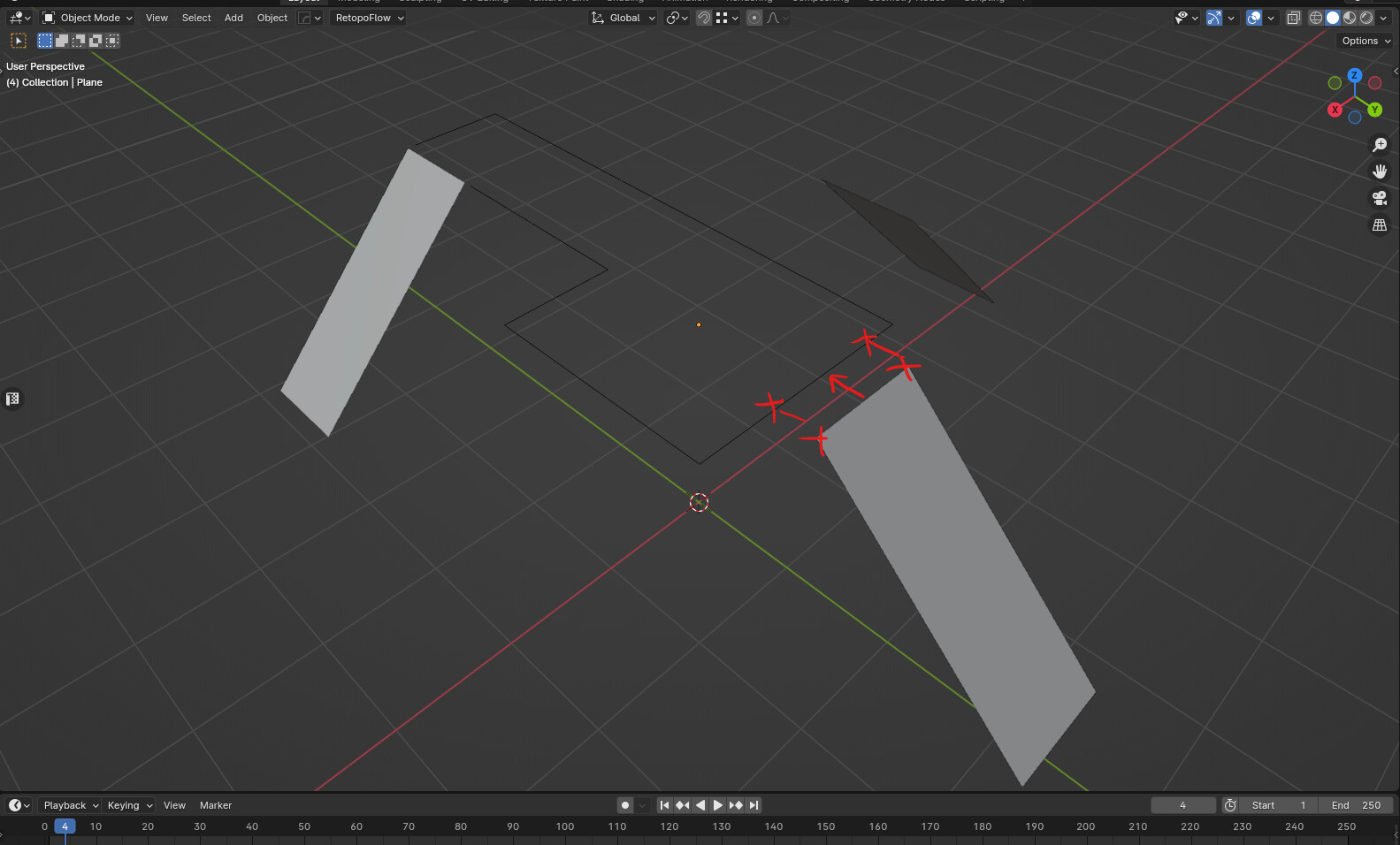Jump to the timeline start frame

pyautogui.click(x=665, y=805)
